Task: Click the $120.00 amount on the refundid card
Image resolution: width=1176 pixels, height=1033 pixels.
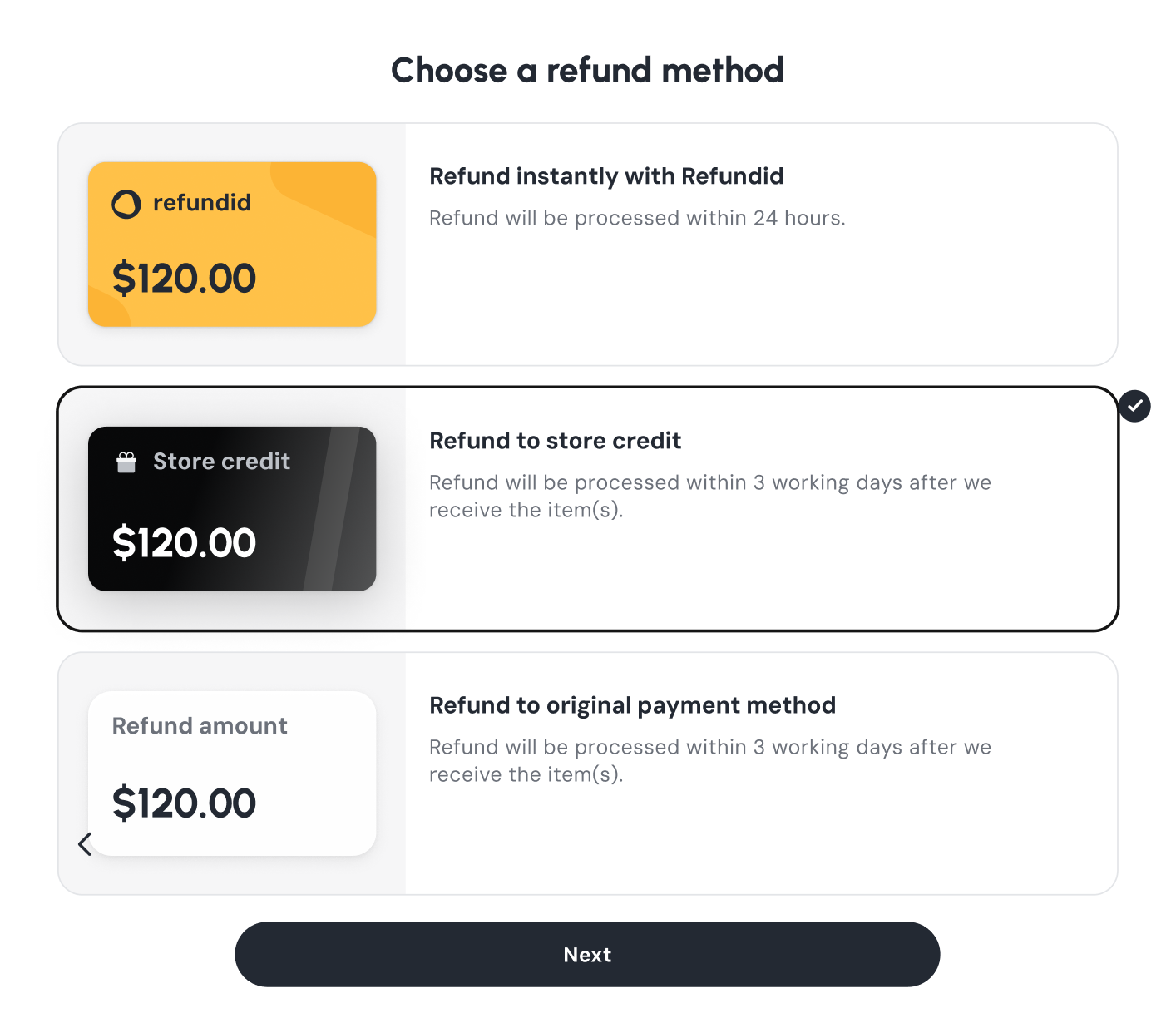Action: pos(184,278)
